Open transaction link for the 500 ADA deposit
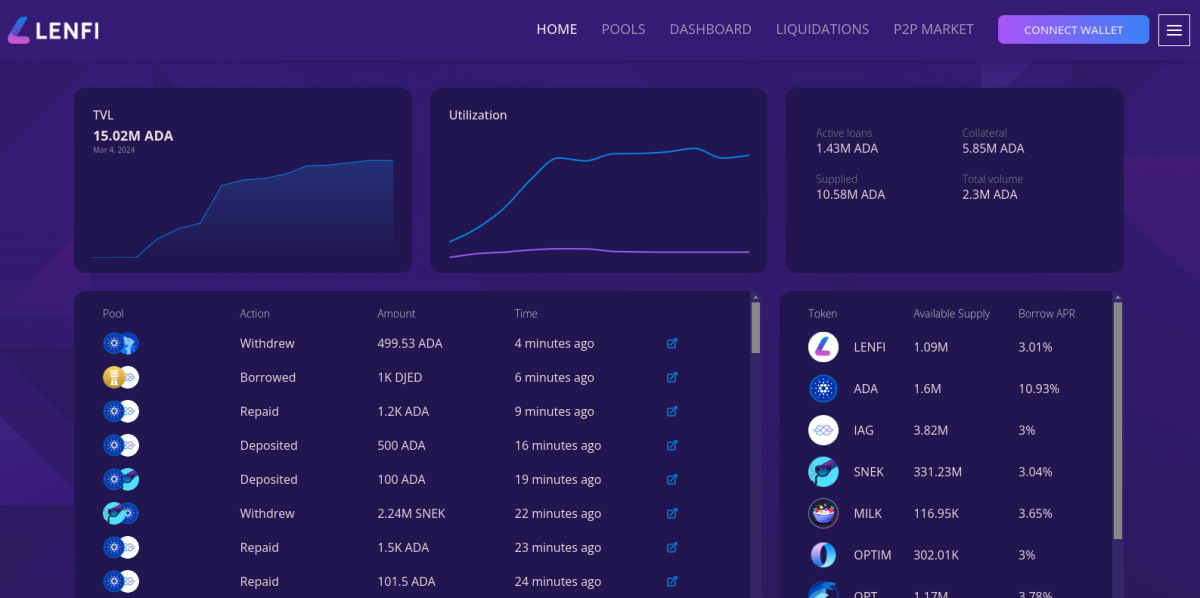Image resolution: width=1200 pixels, height=598 pixels. pos(671,445)
